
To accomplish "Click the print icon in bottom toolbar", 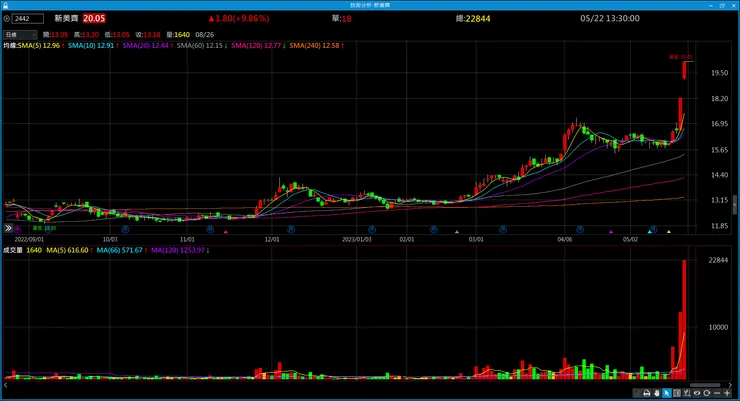I will pyautogui.click(x=647, y=393).
